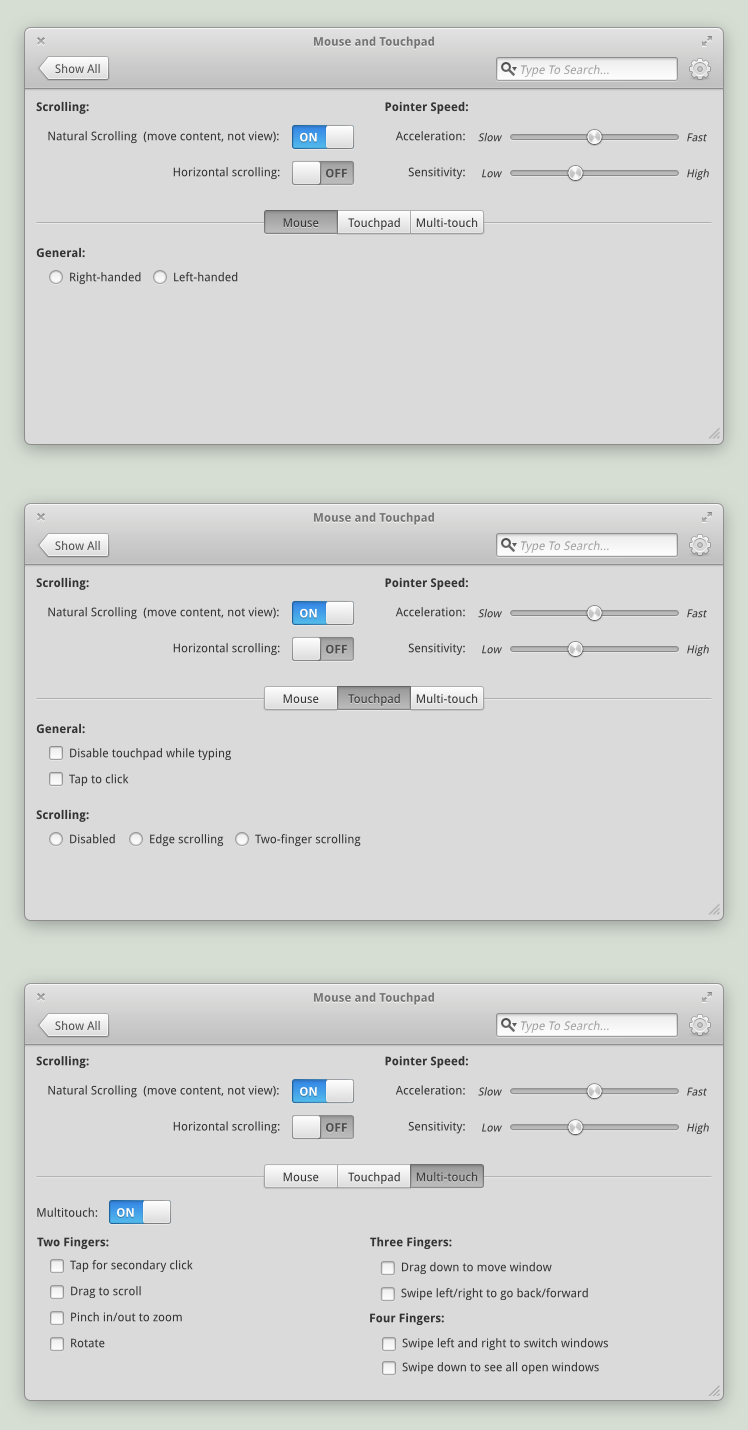The width and height of the screenshot is (748, 1430).
Task: Click the Acceleration slider in the top window
Action: (x=594, y=137)
